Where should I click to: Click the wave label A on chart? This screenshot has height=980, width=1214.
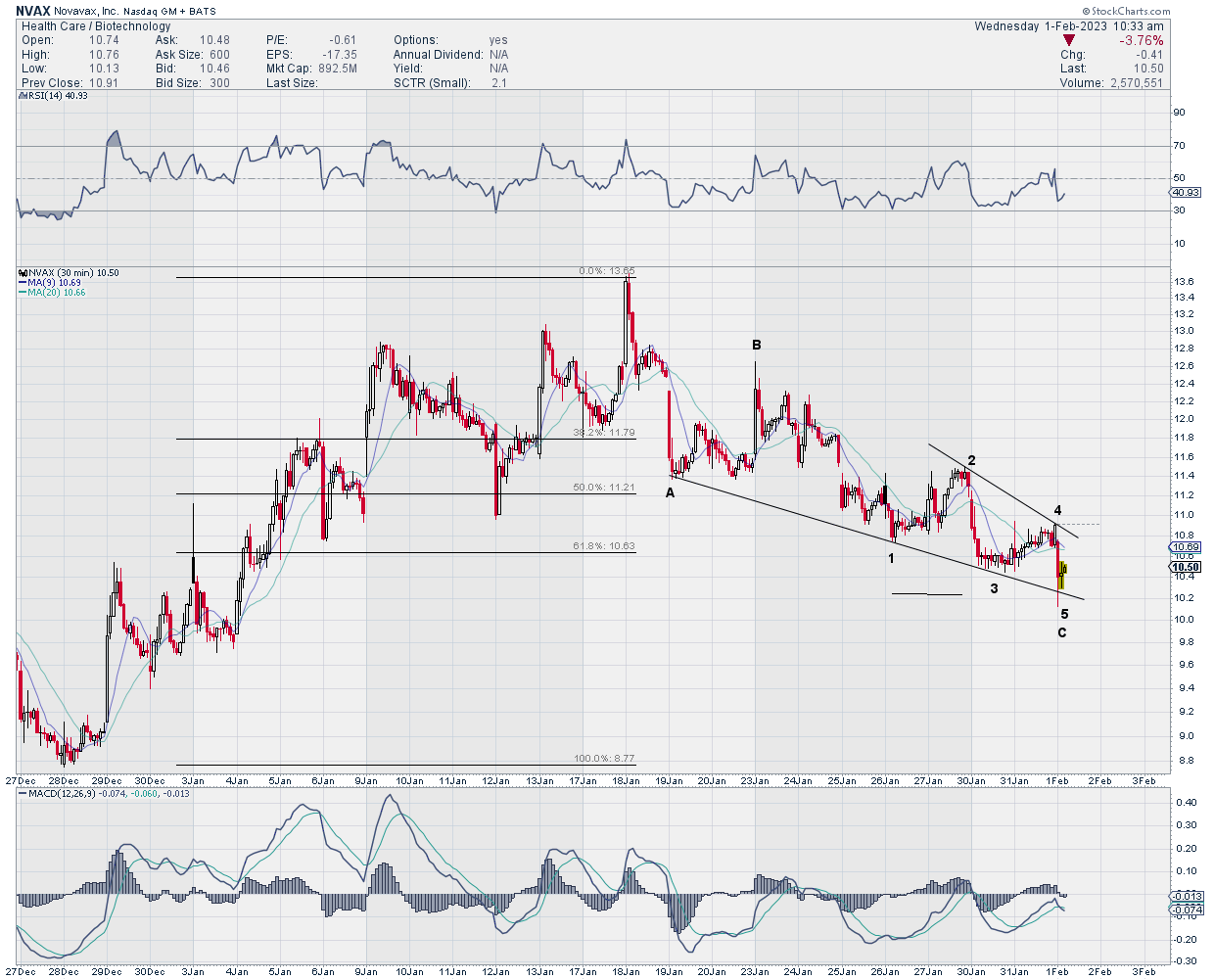click(671, 493)
